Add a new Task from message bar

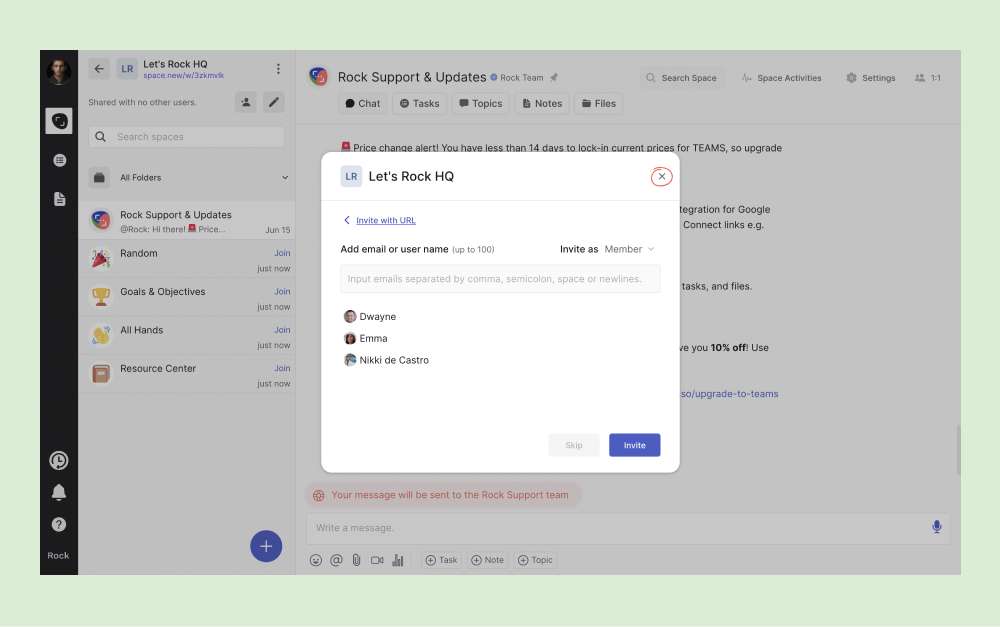click(x=441, y=560)
